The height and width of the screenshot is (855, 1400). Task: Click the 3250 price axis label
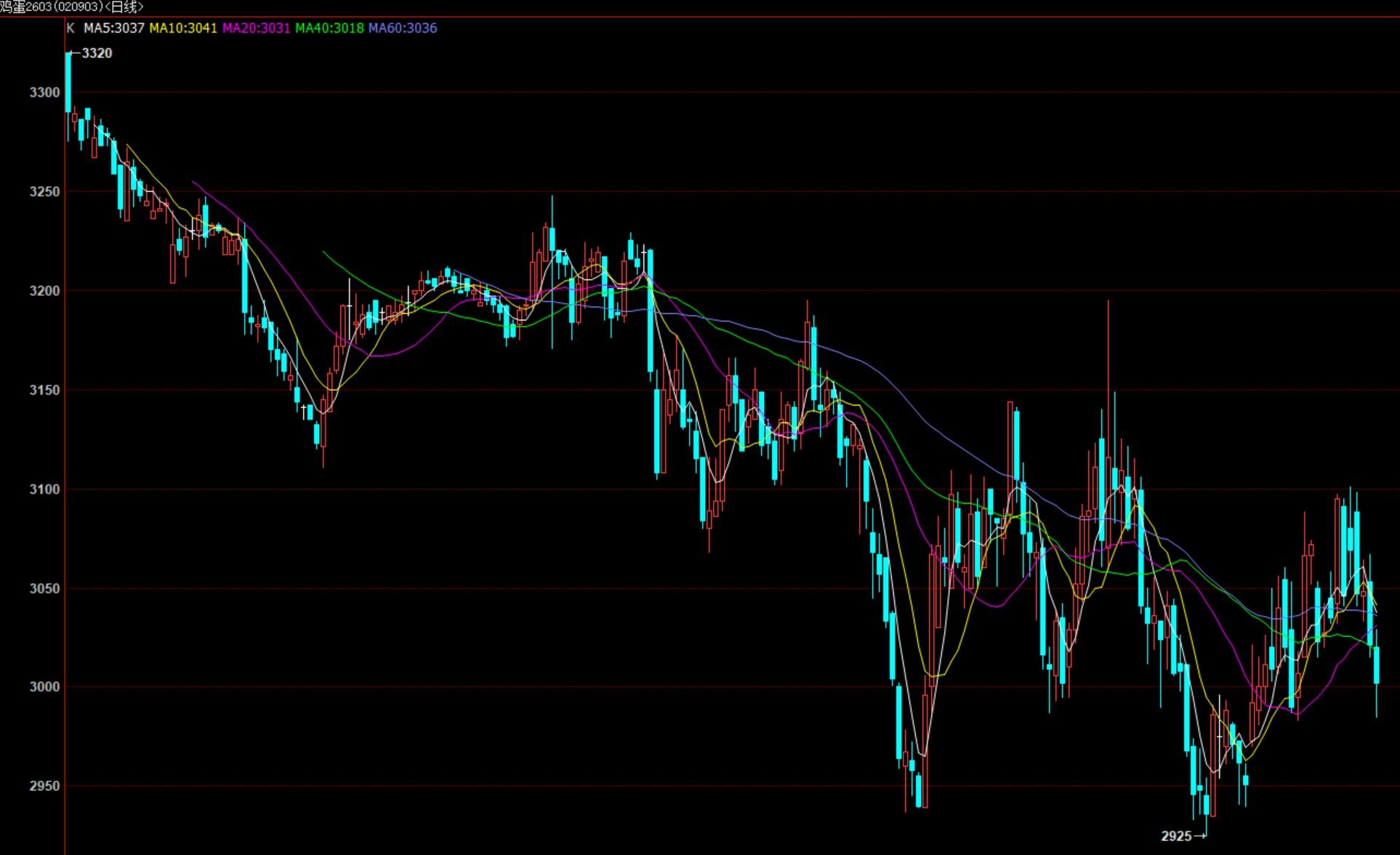(x=44, y=192)
